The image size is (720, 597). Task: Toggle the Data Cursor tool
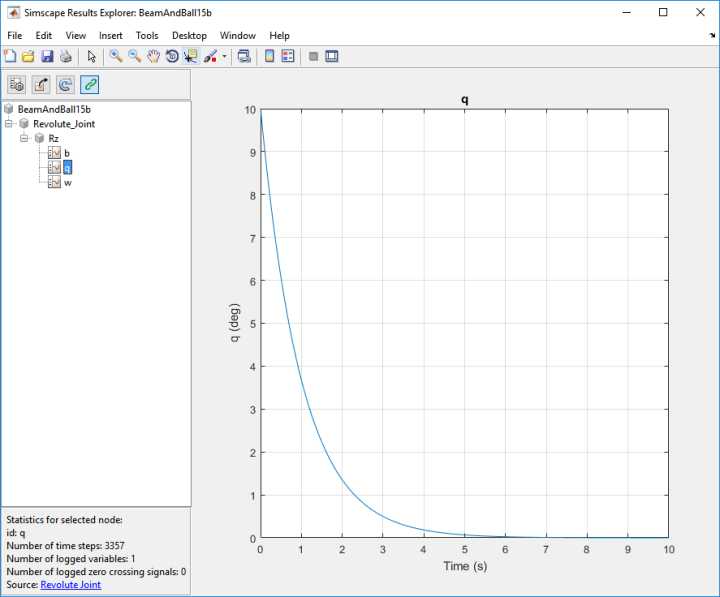click(x=191, y=56)
